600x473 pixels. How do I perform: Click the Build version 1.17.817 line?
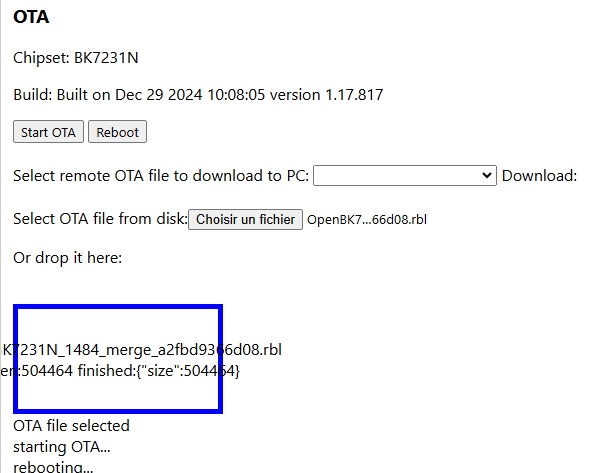[198, 95]
